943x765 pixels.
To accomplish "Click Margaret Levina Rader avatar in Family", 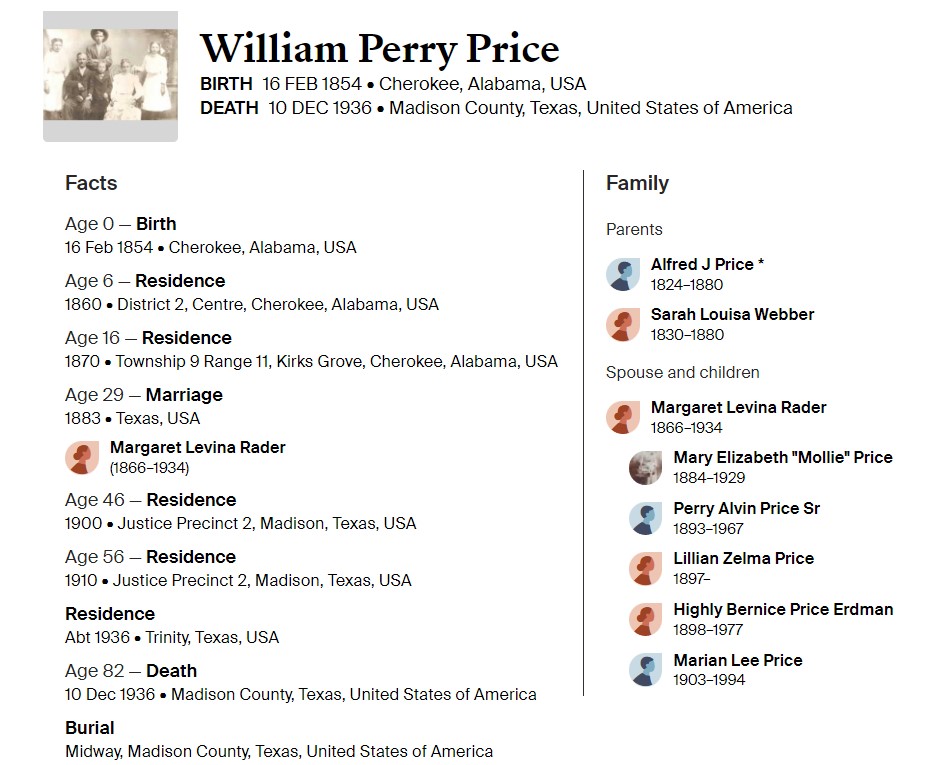I will click(x=622, y=417).
